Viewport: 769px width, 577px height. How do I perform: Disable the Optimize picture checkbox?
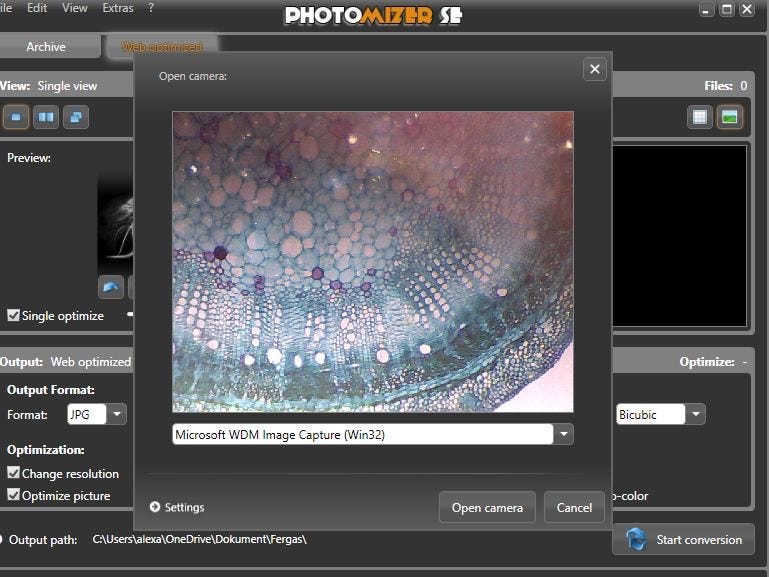[x=13, y=495]
